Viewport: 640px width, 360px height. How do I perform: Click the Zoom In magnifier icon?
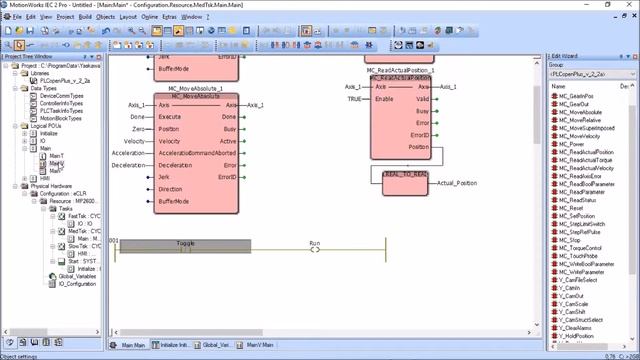131,31
